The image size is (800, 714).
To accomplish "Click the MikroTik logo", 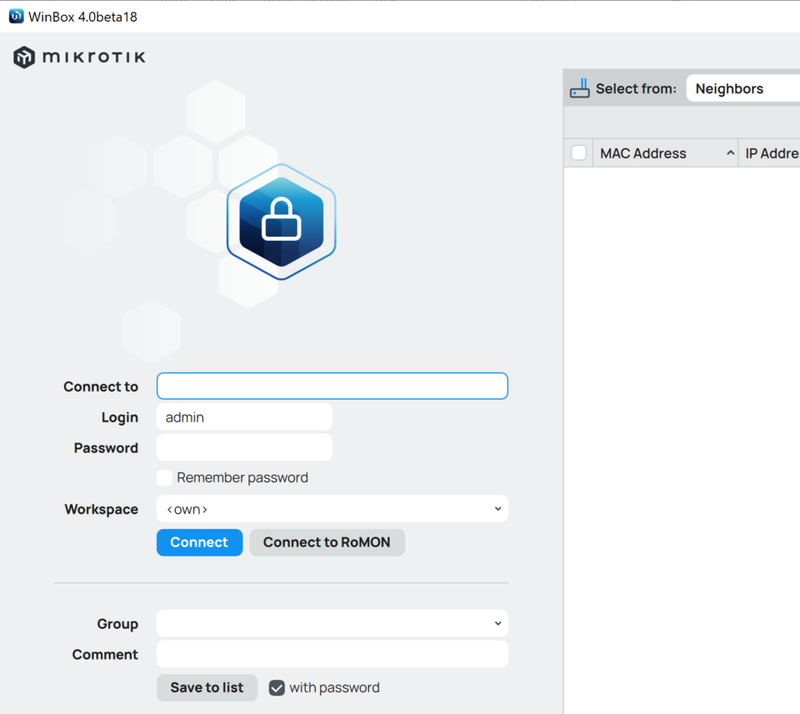I will pos(79,57).
